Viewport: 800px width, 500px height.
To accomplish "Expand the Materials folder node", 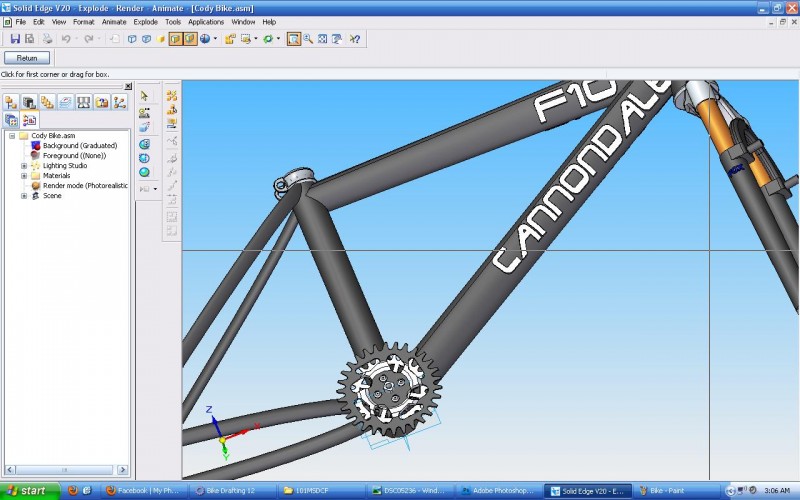I will pos(24,176).
